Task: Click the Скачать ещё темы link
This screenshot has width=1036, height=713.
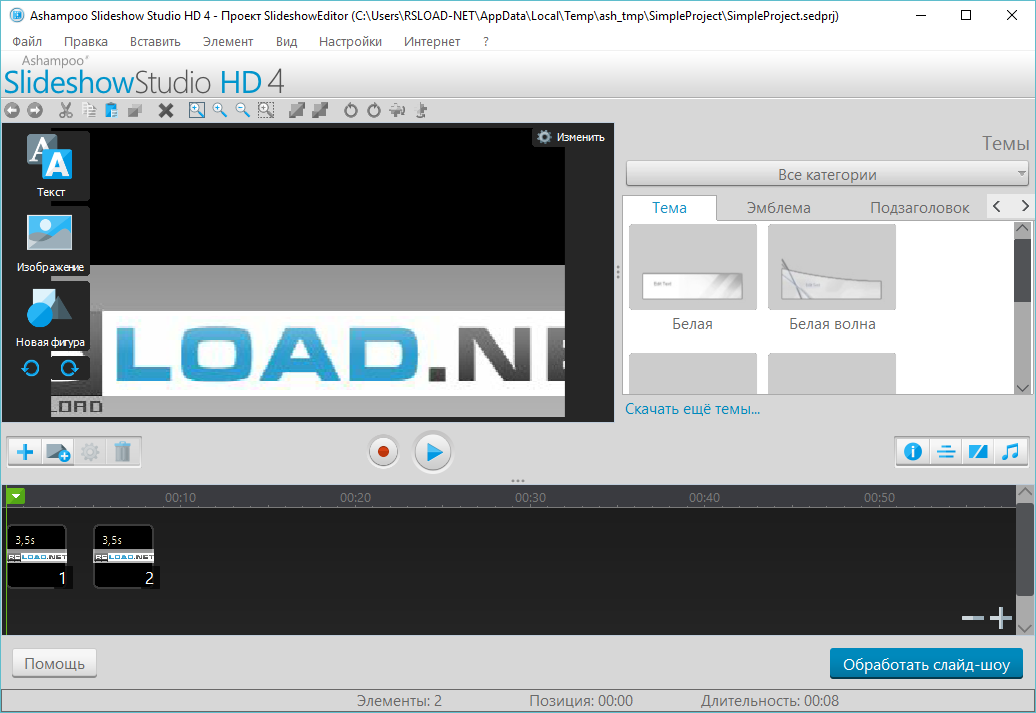Action: pos(692,409)
